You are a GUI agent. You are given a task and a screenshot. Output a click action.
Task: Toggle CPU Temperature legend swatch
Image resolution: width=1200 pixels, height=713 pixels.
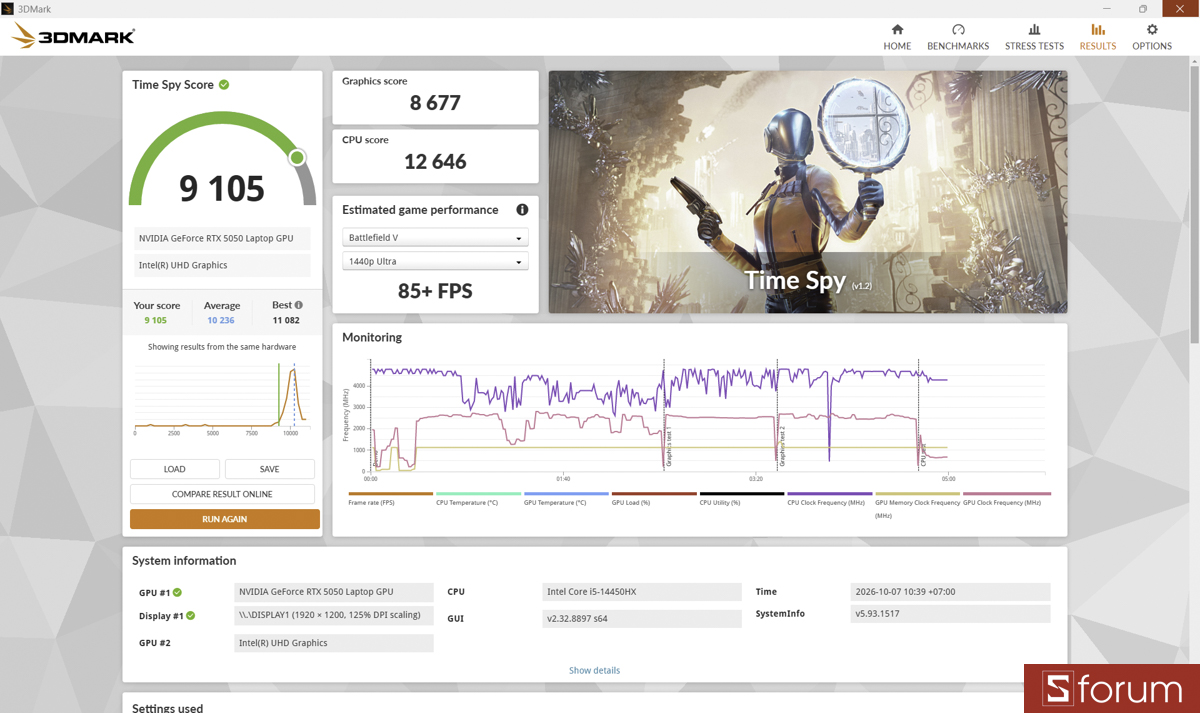point(479,493)
